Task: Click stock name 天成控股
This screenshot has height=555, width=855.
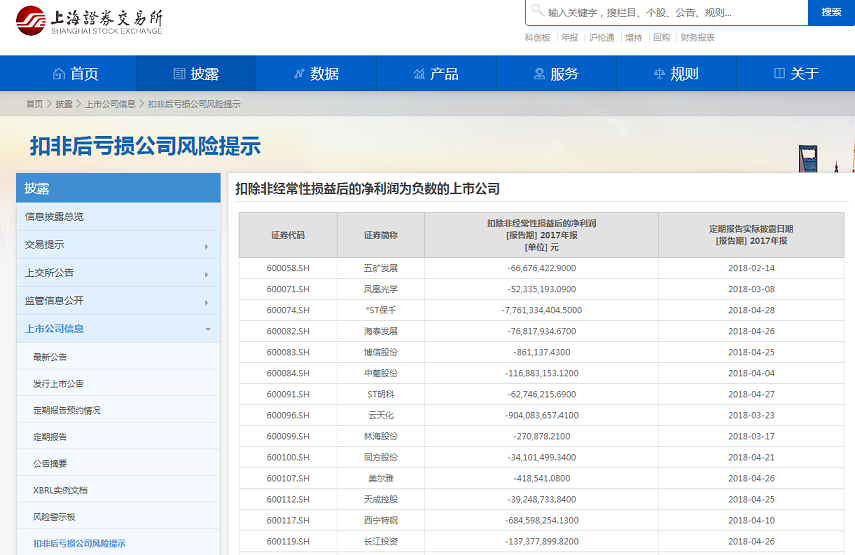Action: click(381, 499)
